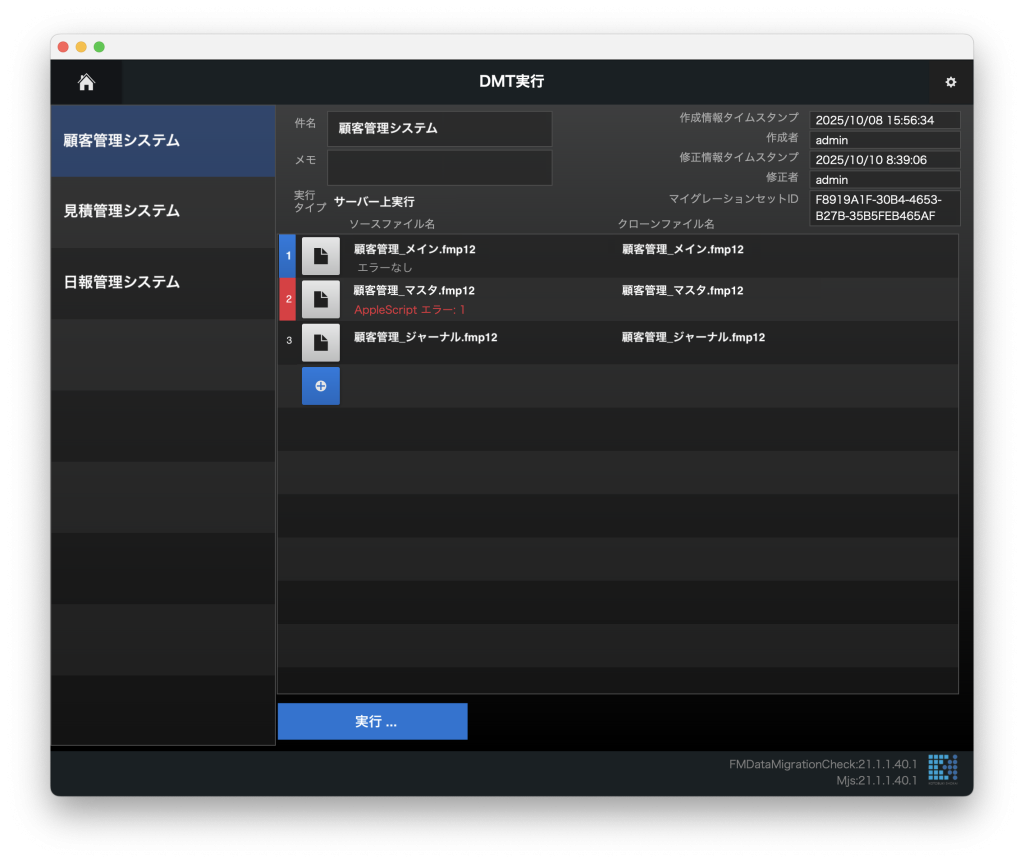Click file icon for 顧客管理_メイン.fmp12 row
This screenshot has width=1024, height=863.
(x=321, y=256)
